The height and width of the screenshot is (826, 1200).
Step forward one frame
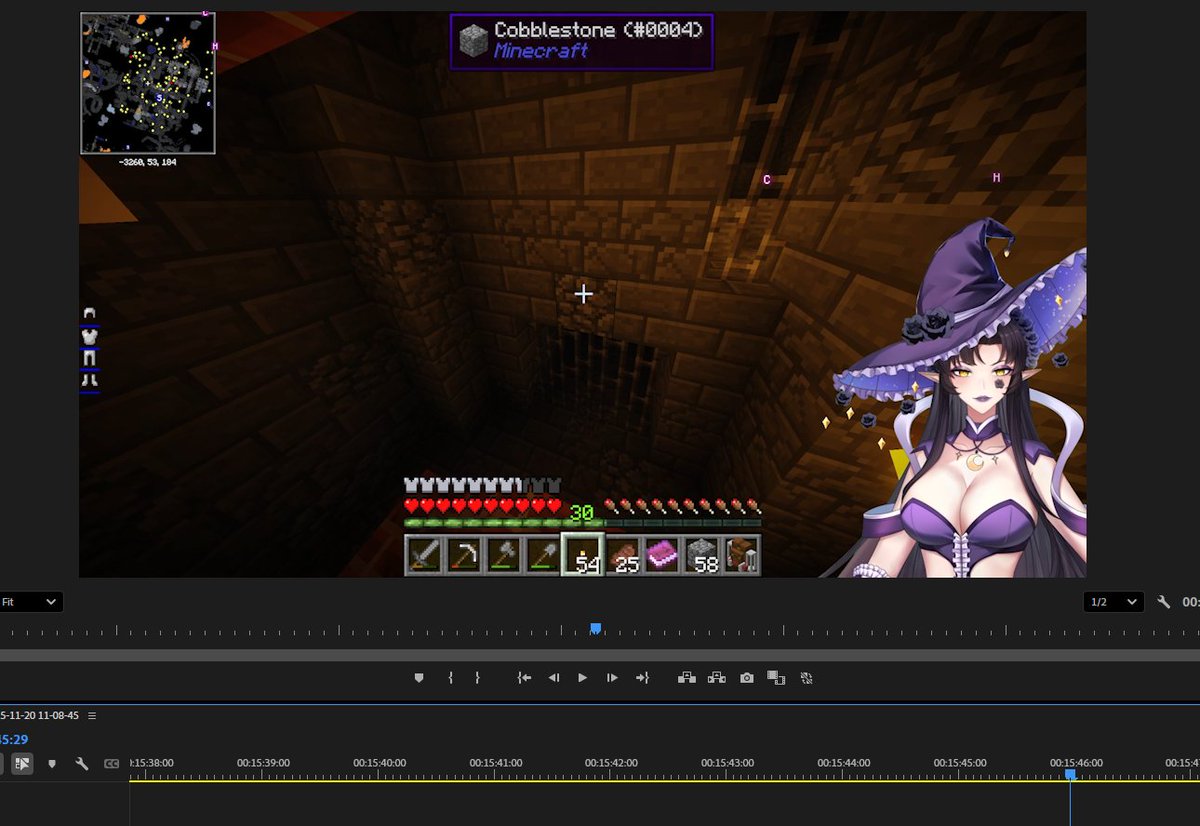(612, 678)
